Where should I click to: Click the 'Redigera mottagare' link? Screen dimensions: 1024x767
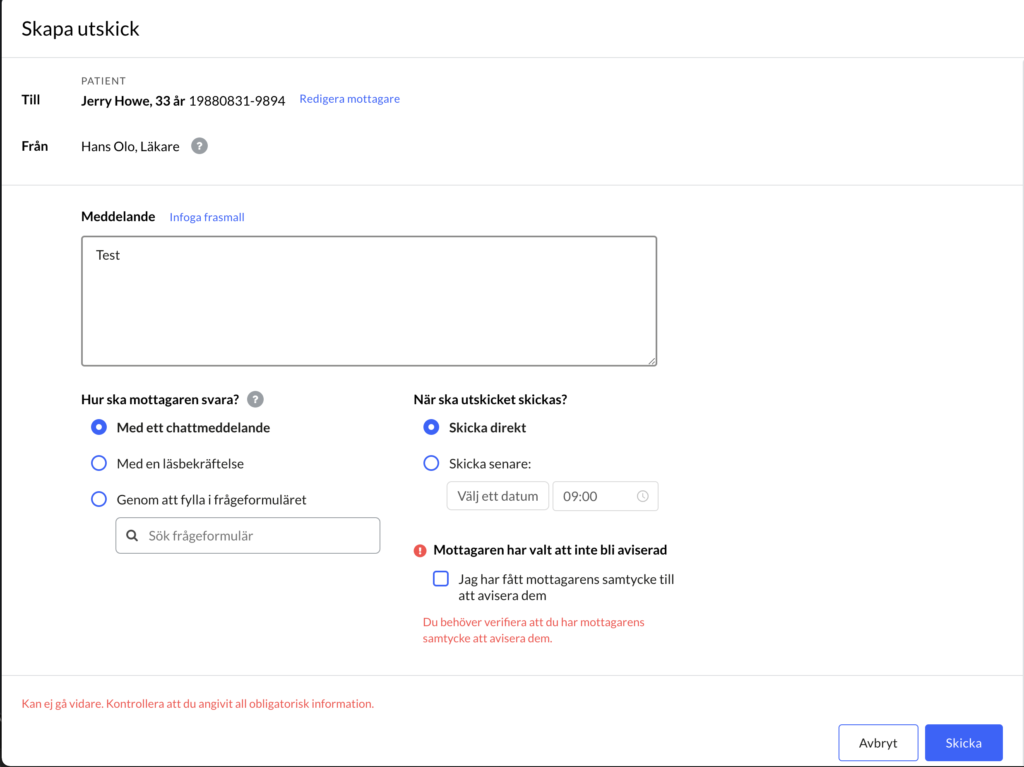[349, 99]
